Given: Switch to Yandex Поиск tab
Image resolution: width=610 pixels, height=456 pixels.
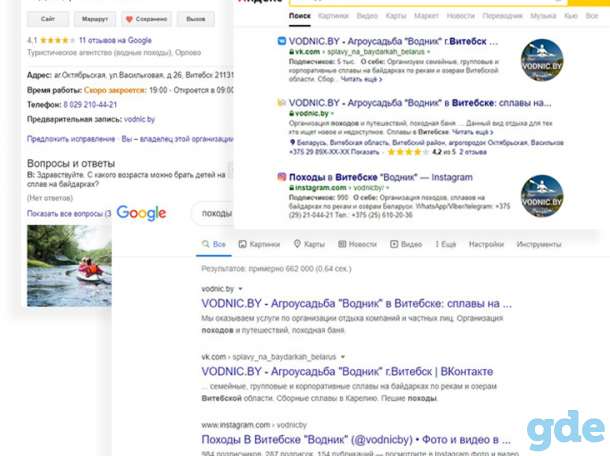Looking at the screenshot, I should [x=300, y=16].
